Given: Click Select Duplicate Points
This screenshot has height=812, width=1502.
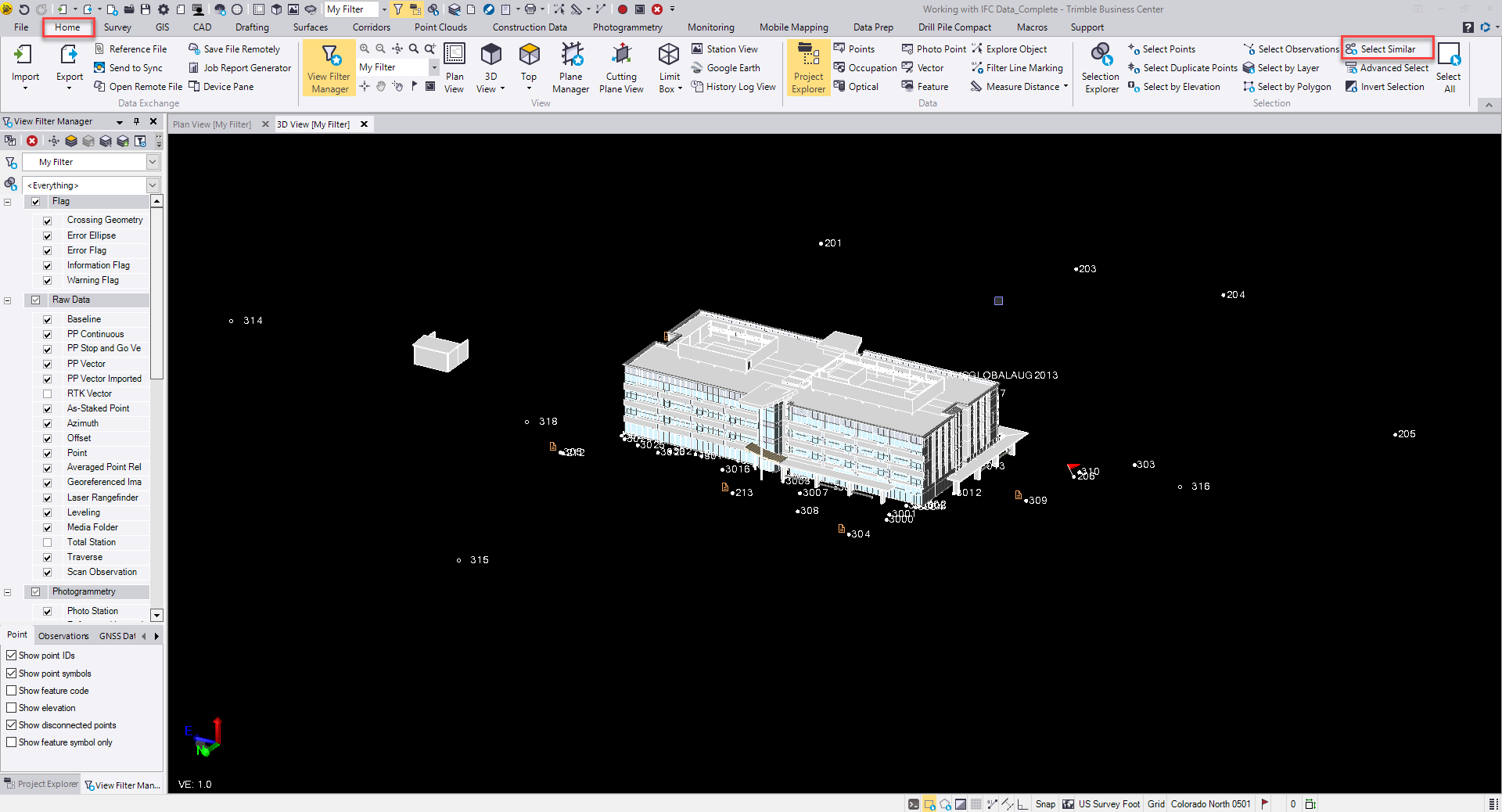Looking at the screenshot, I should 1183,68.
